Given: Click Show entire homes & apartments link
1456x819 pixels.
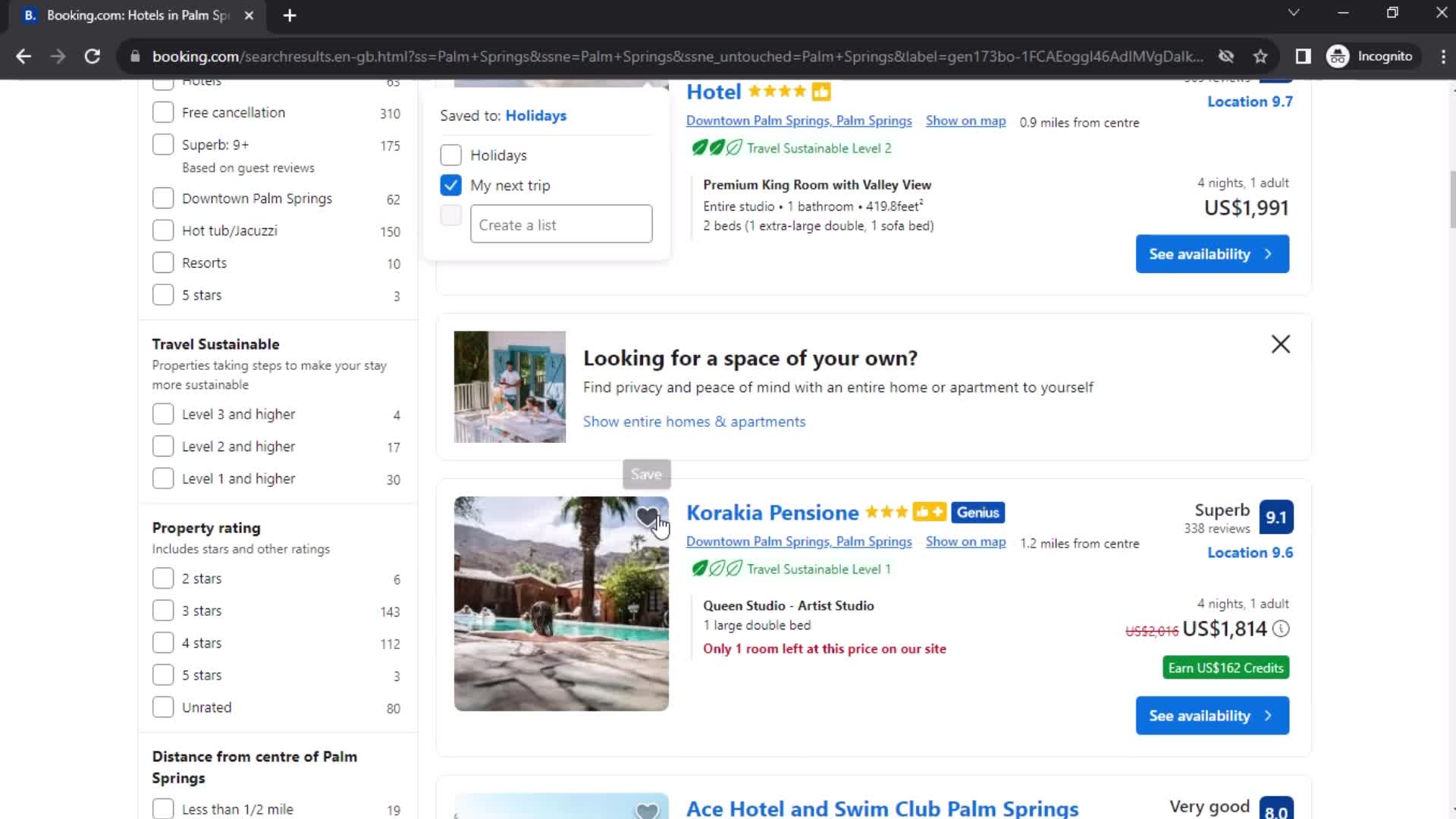Looking at the screenshot, I should 694,422.
